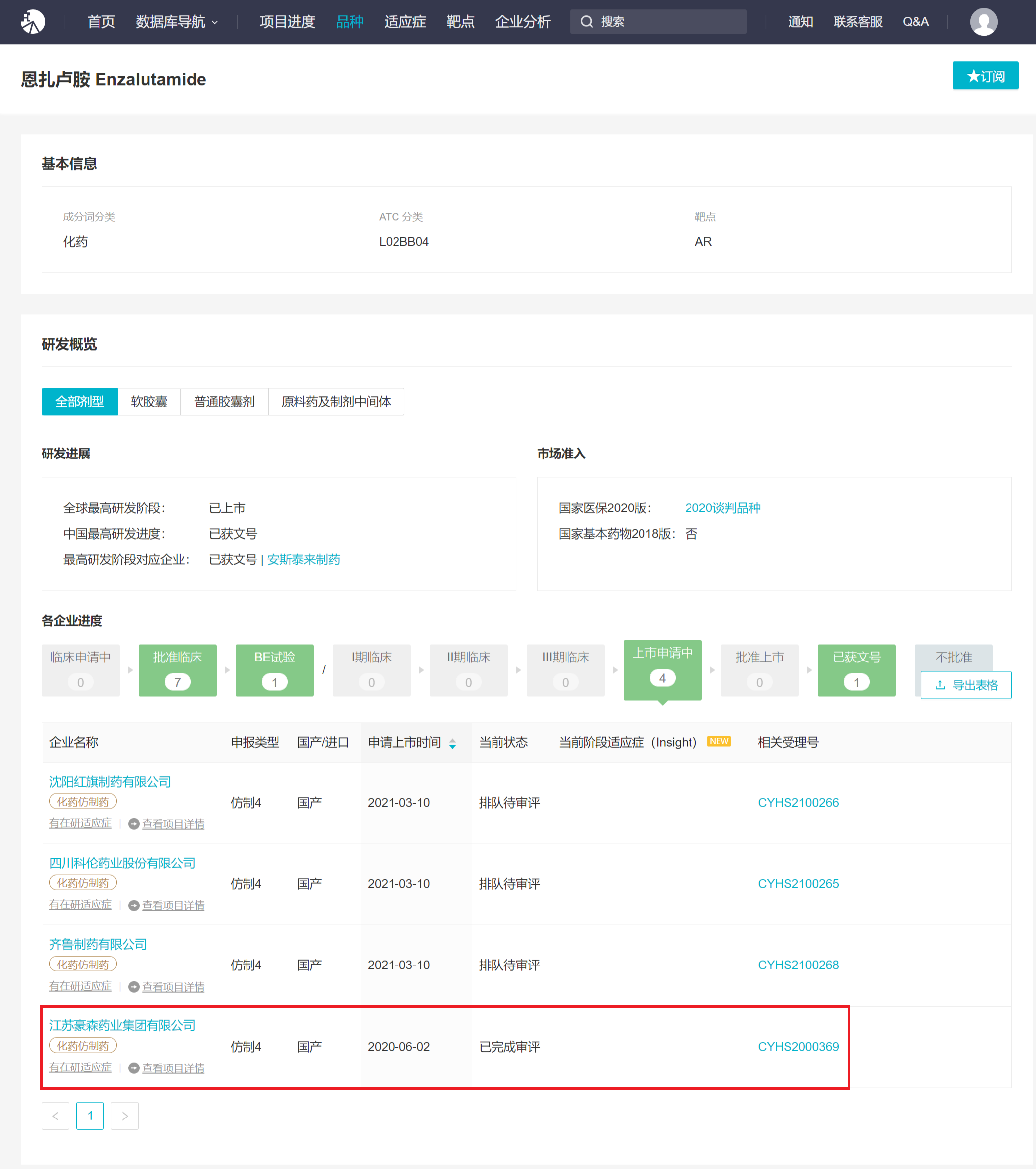
Task: Click arrow icon for 四川科伦药业 project details
Action: pyautogui.click(x=134, y=906)
